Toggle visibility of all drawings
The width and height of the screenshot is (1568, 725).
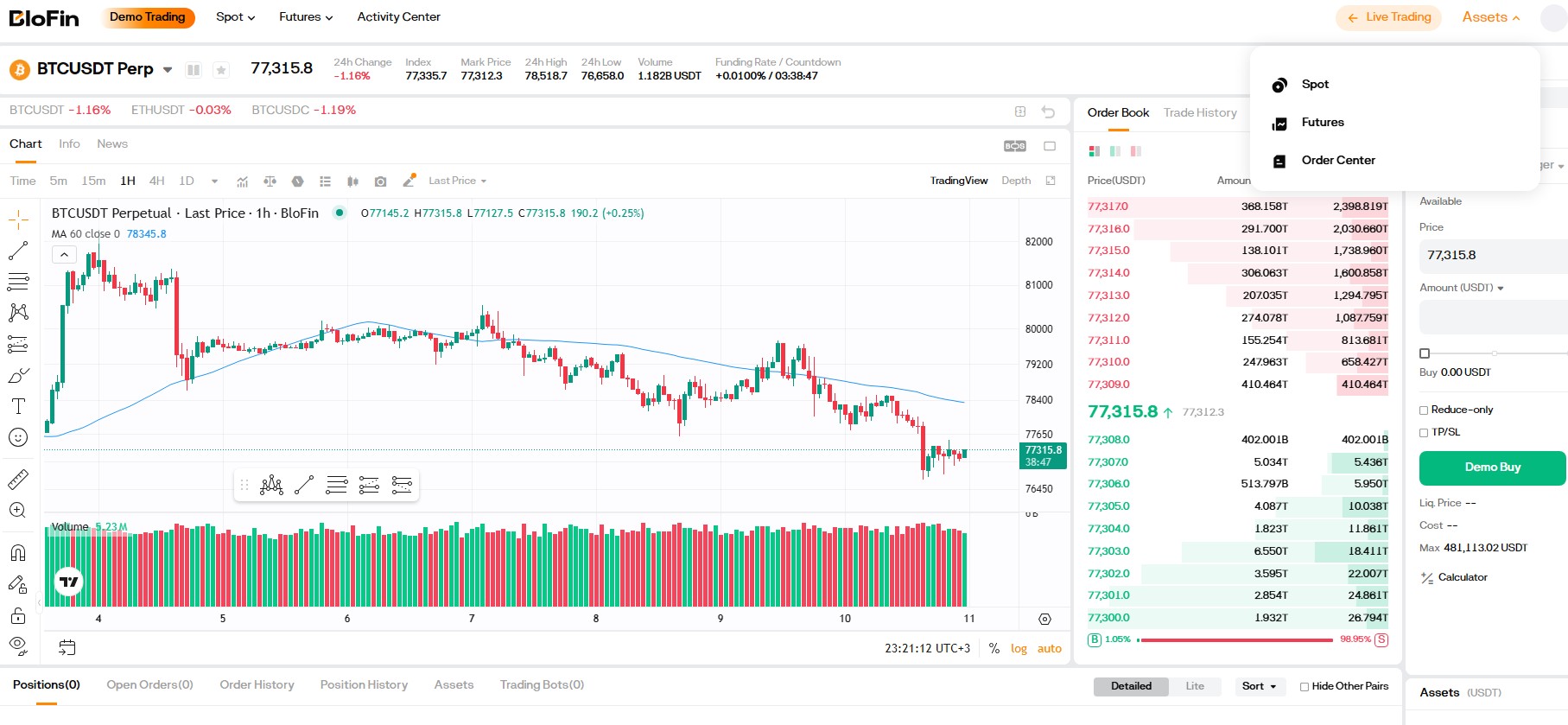tap(18, 646)
